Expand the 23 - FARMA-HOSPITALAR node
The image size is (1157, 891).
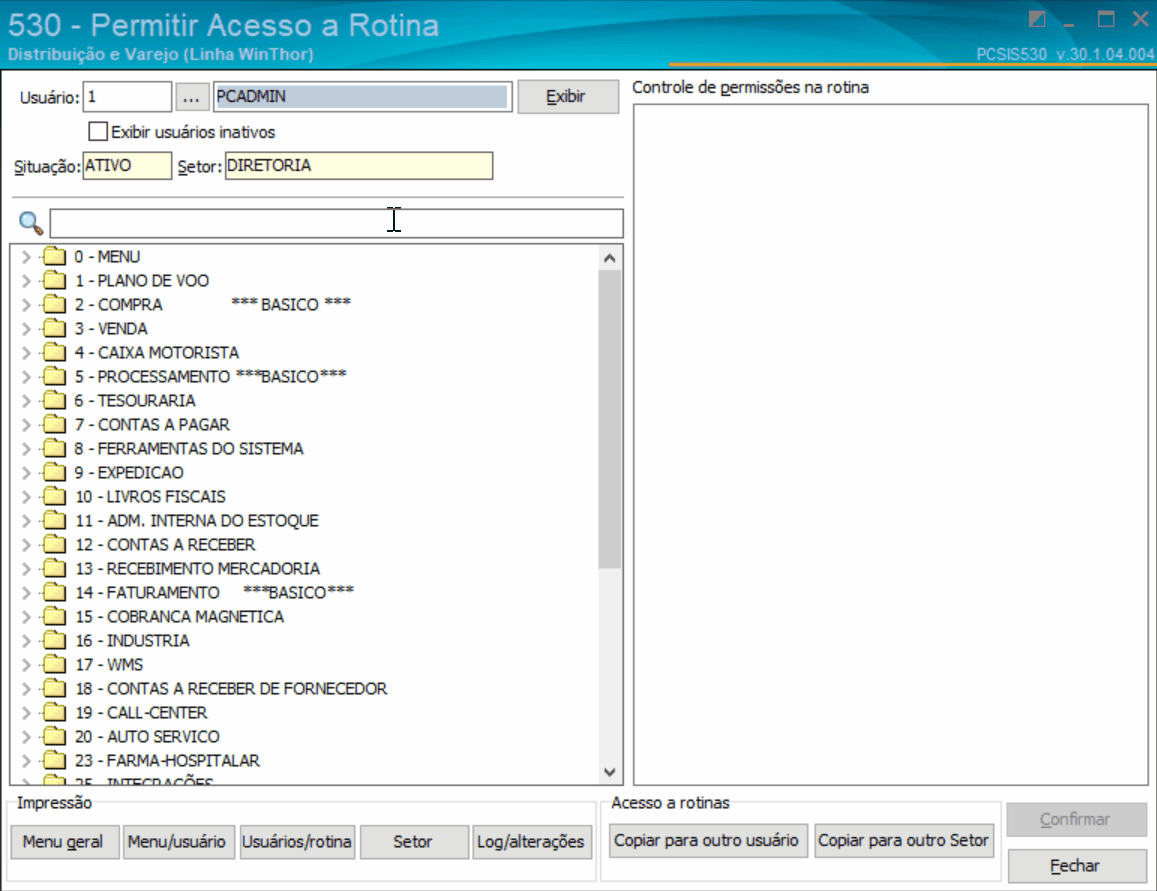(26, 760)
